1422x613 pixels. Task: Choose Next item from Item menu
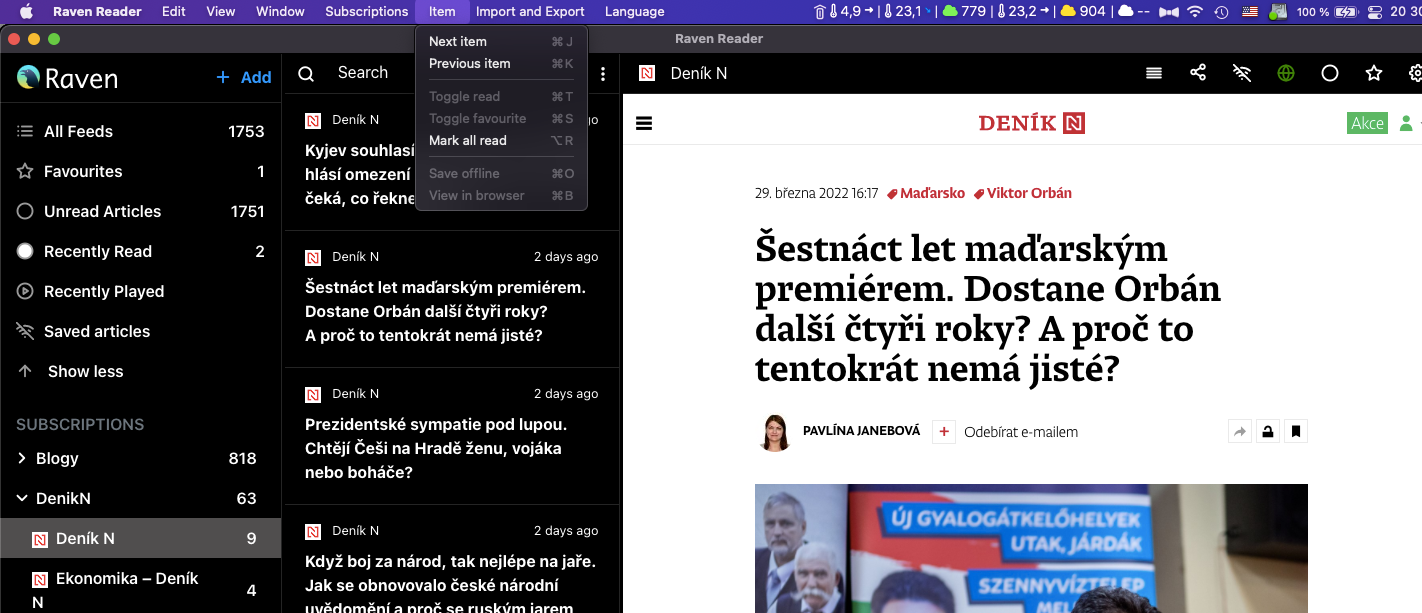coord(501,41)
